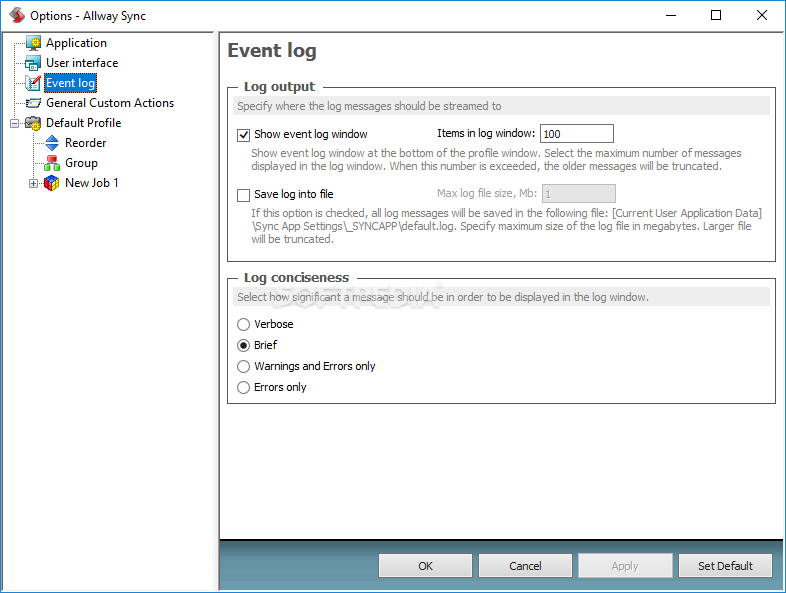786x593 pixels.
Task: Click the General Custom Actions icon
Action: coord(33,103)
